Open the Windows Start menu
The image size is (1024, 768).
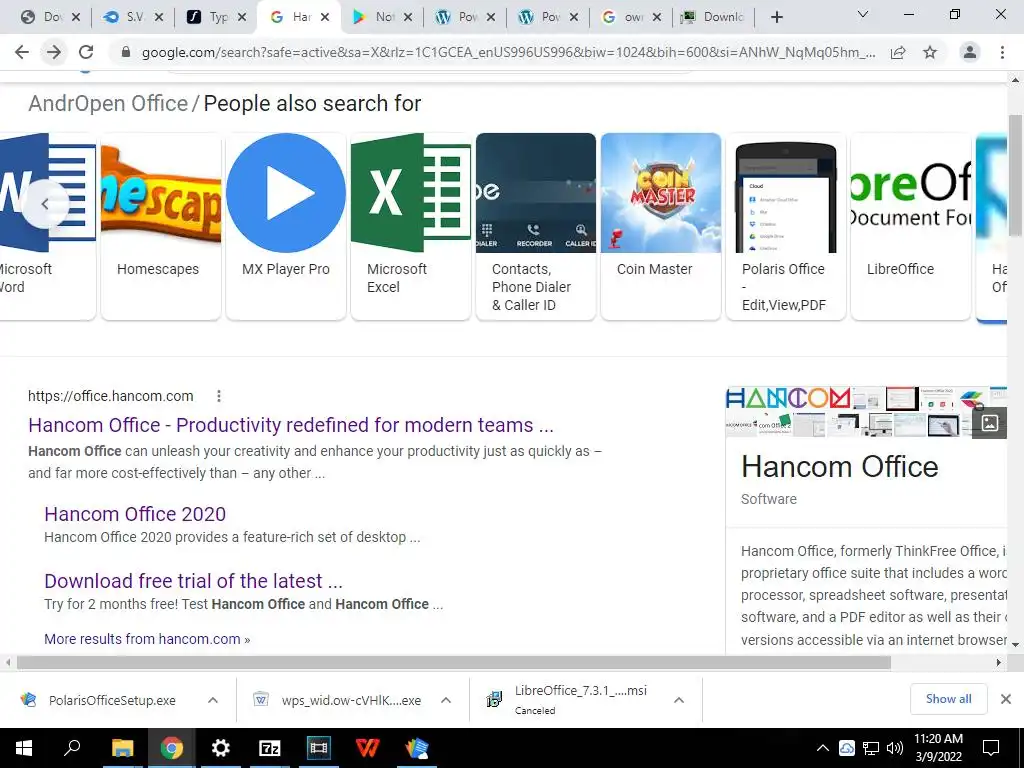24,748
